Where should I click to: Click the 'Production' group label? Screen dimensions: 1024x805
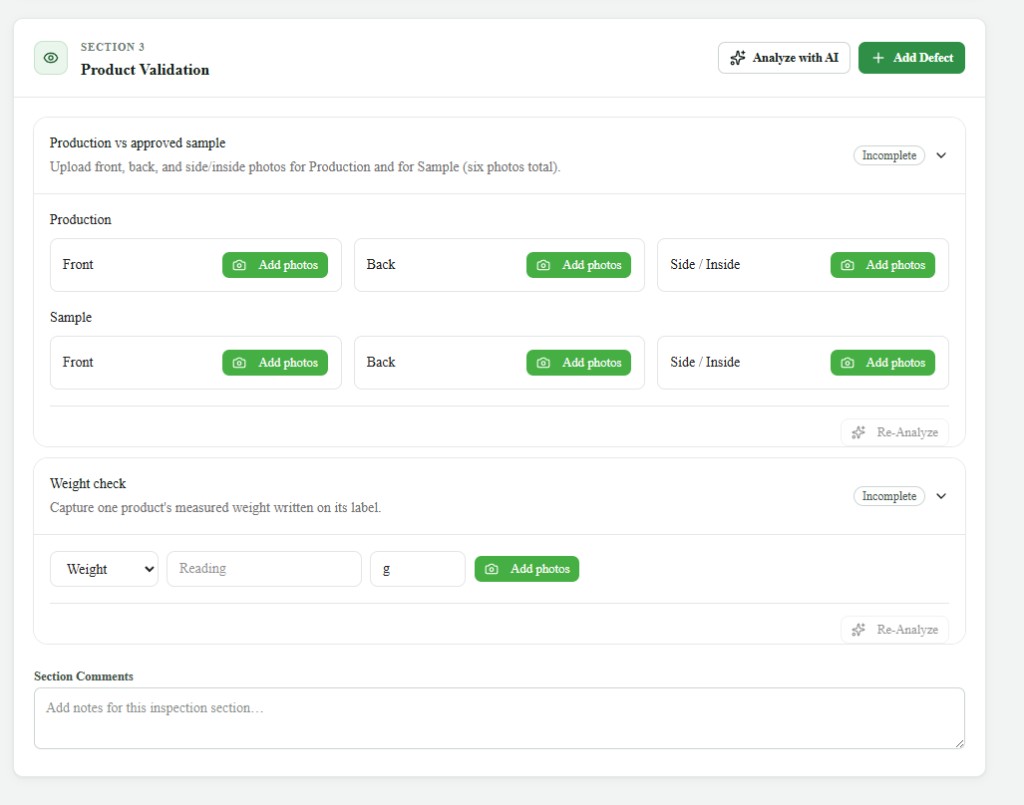pos(80,220)
